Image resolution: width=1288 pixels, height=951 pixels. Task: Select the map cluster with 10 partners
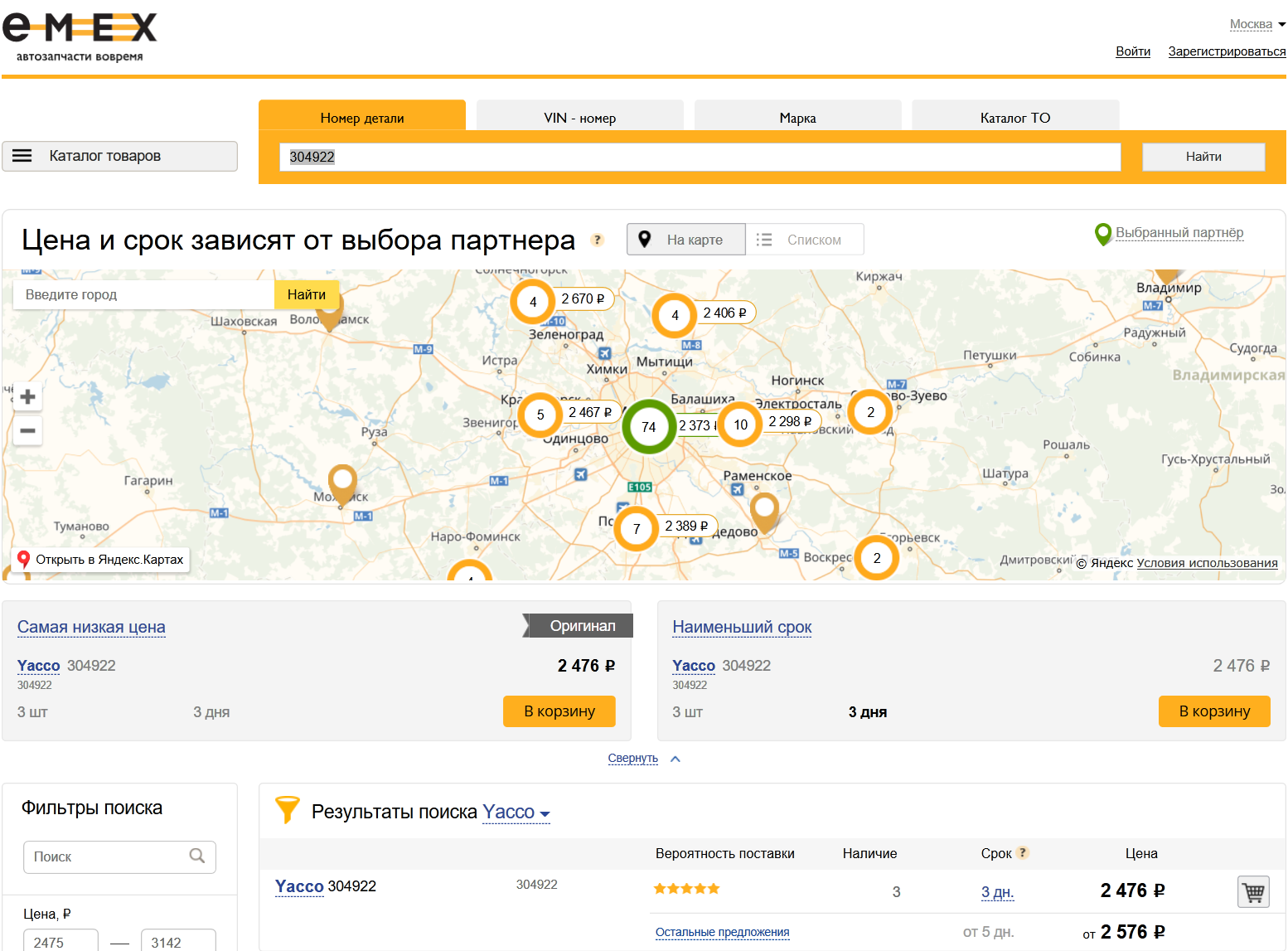pos(740,425)
